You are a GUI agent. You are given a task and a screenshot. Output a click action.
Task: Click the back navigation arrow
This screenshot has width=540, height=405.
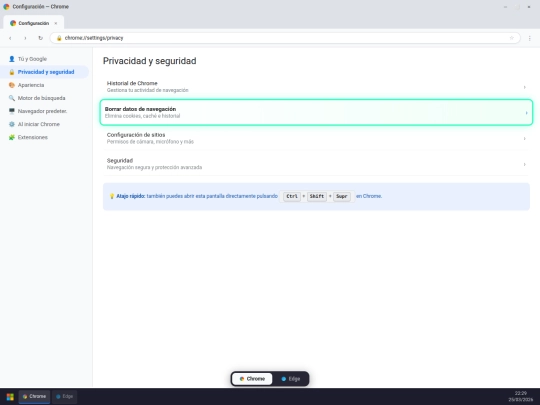tap(10, 38)
